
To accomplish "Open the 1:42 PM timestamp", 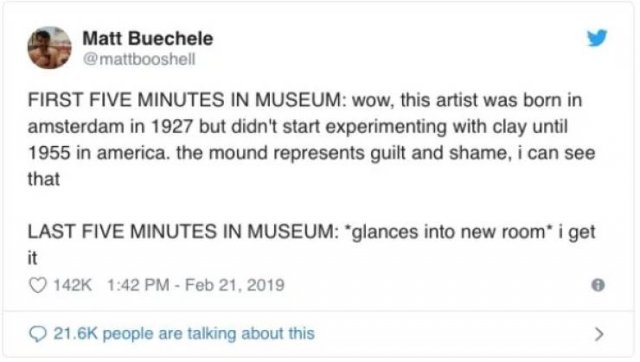I will pyautogui.click(x=138, y=285).
